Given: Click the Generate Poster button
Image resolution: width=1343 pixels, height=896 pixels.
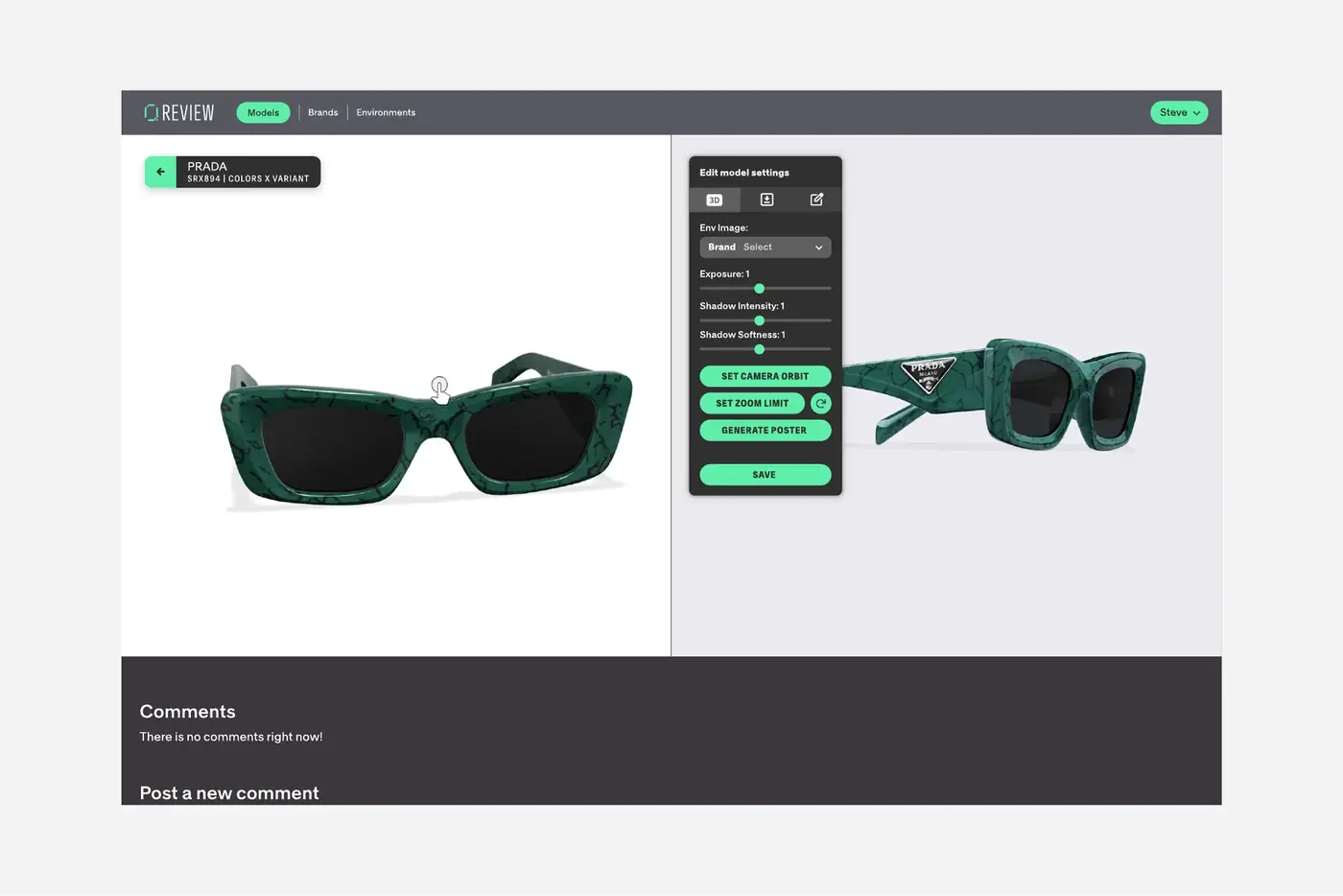Looking at the screenshot, I should [766, 431].
